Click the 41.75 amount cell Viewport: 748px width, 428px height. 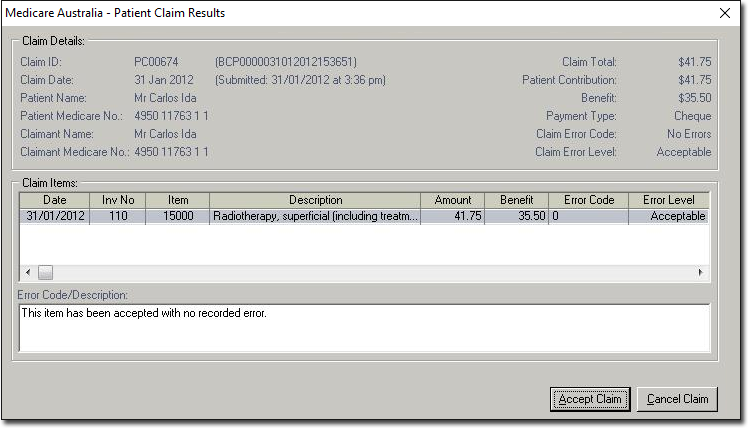click(x=453, y=216)
